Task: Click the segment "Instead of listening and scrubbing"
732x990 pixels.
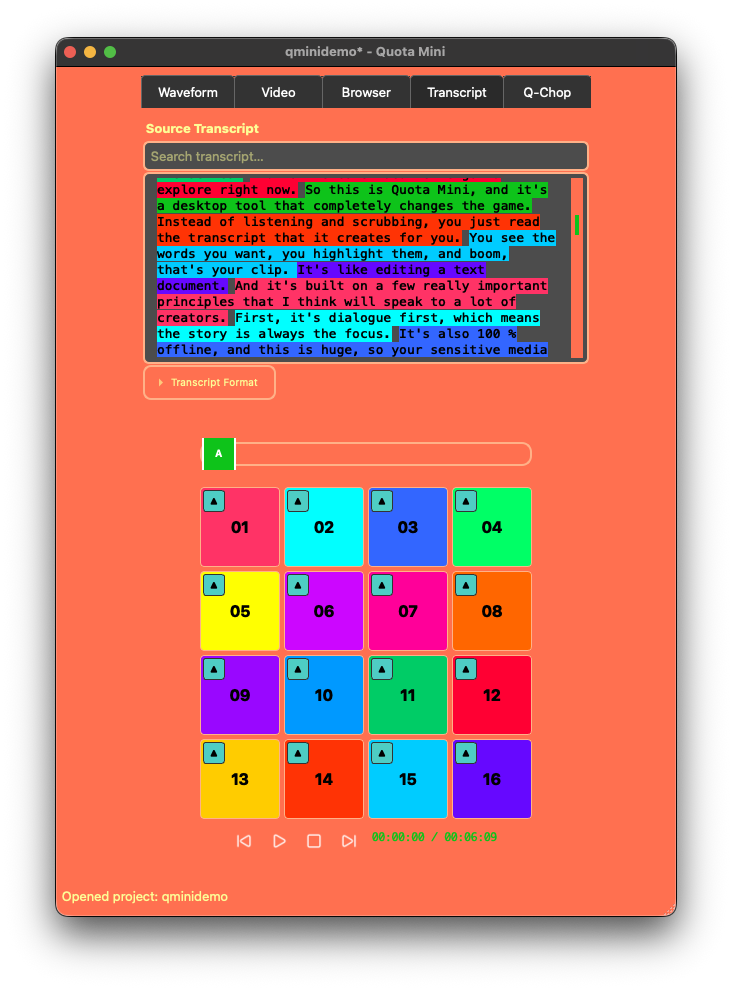Action: point(290,222)
